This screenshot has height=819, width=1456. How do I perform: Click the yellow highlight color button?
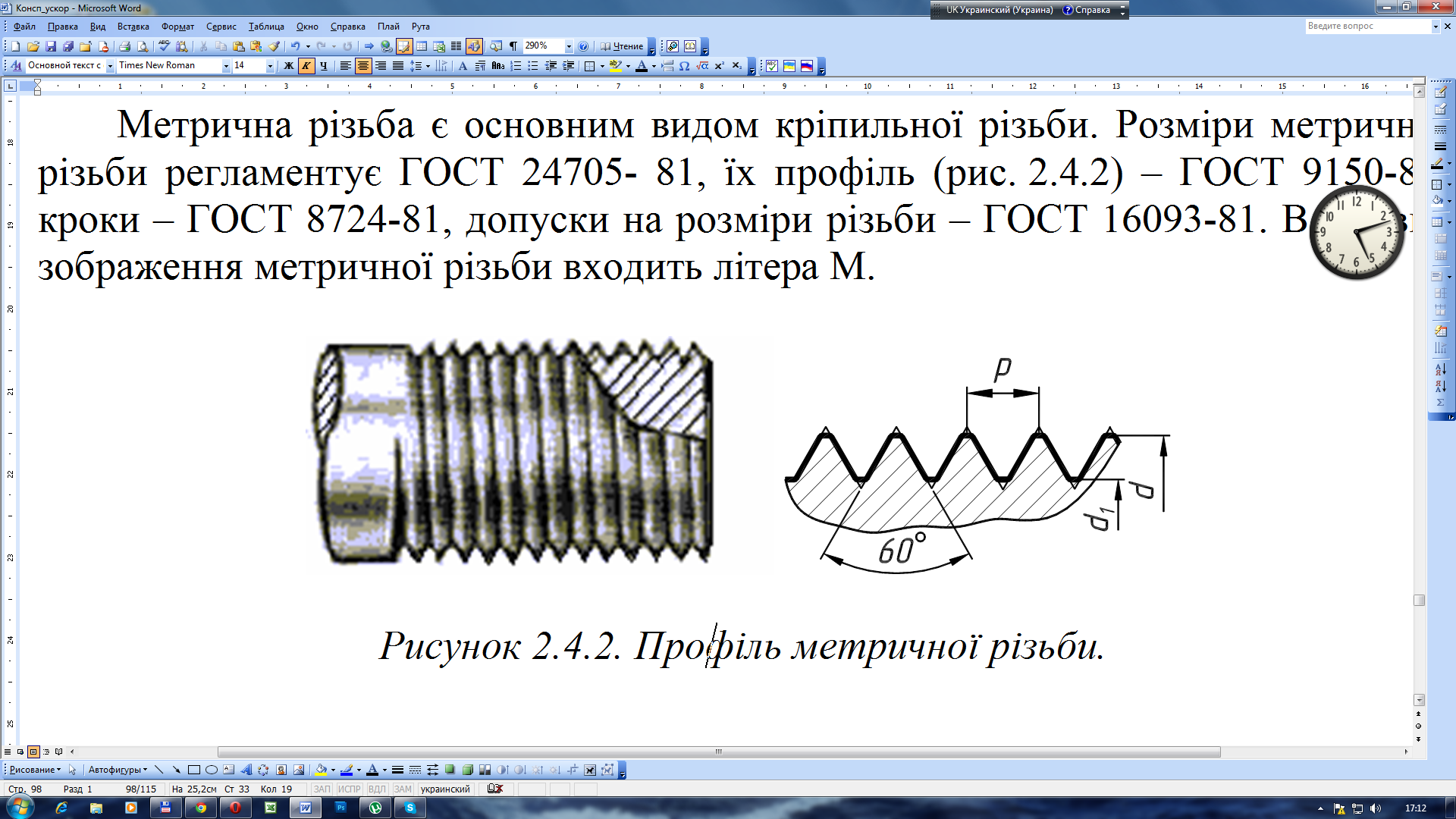[616, 66]
